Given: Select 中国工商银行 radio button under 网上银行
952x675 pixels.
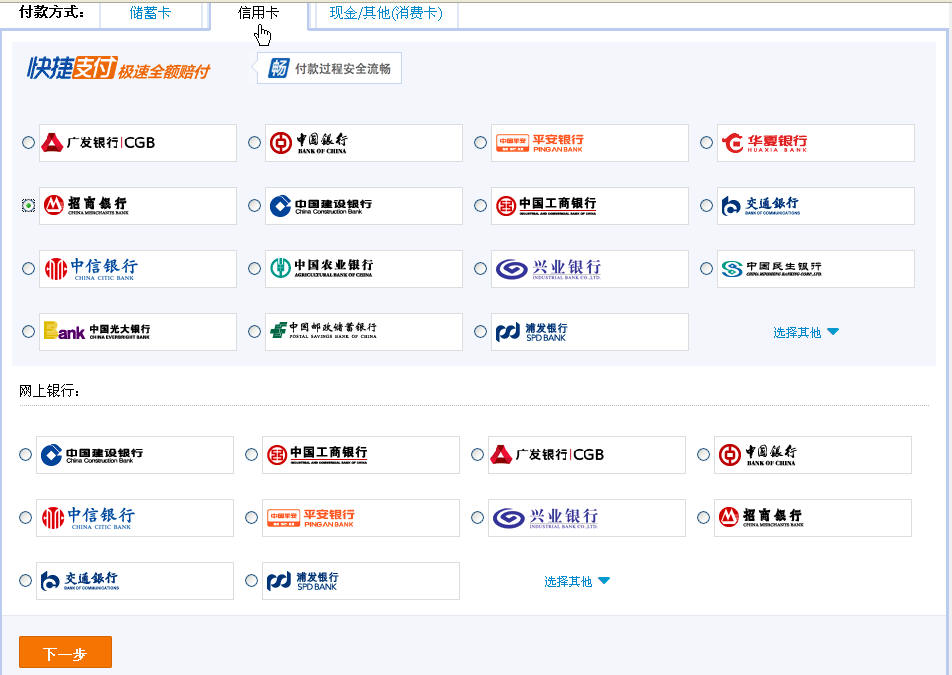Looking at the screenshot, I should (251, 455).
